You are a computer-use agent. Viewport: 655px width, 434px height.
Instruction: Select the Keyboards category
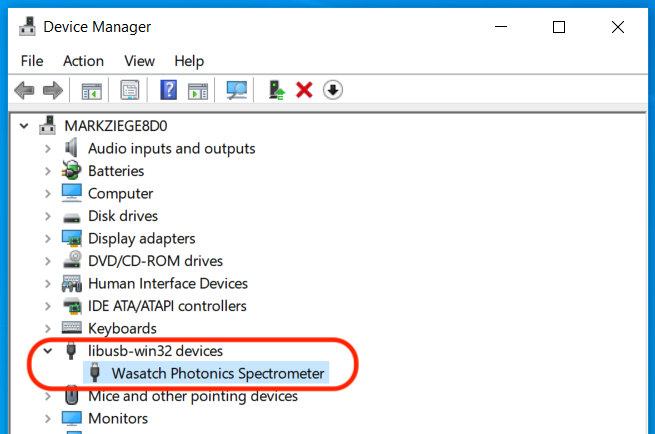[x=122, y=328]
